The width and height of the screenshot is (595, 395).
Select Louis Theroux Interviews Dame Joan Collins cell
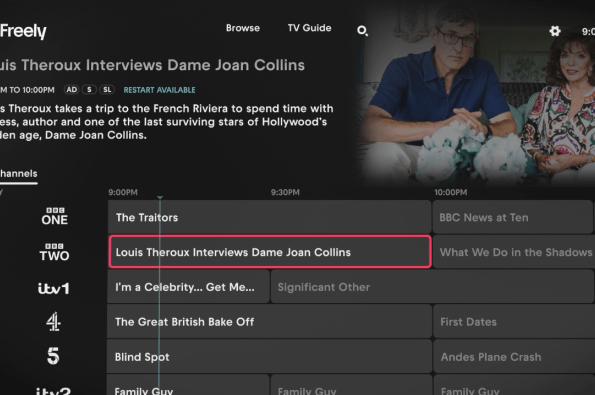pos(270,252)
